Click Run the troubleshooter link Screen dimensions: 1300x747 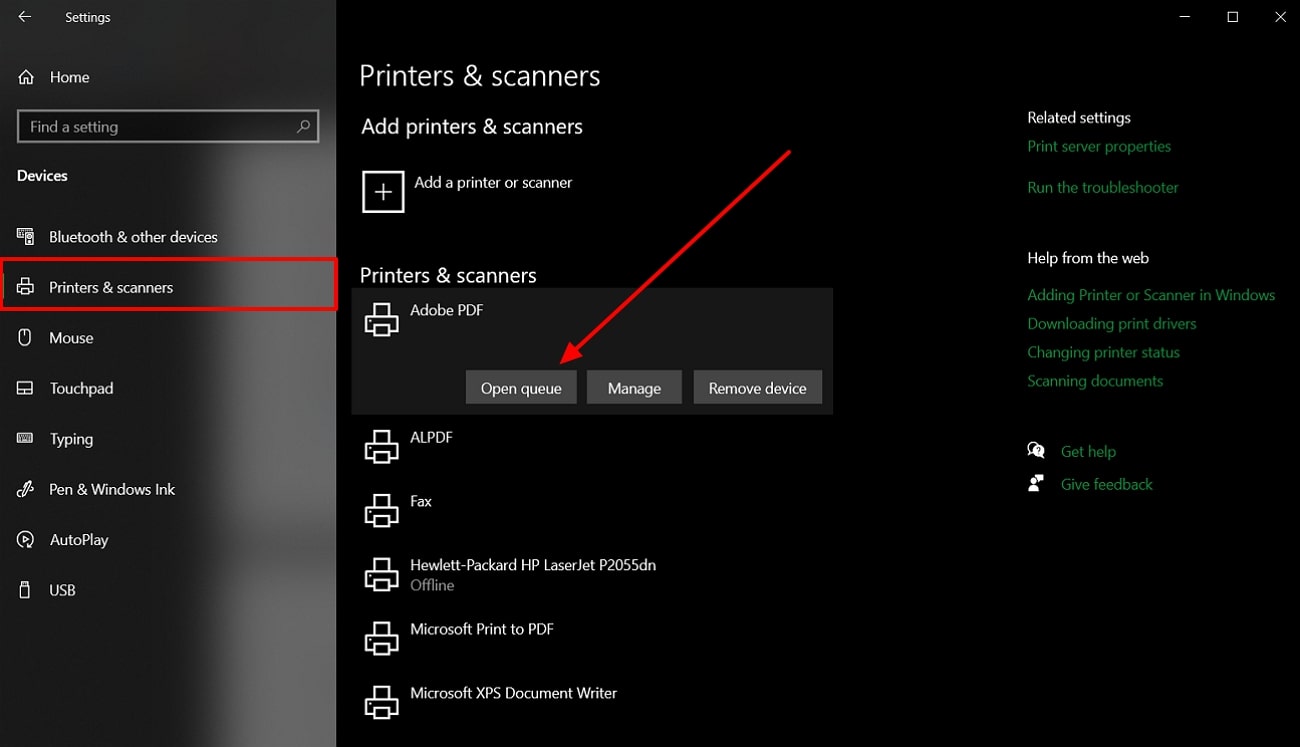point(1103,187)
